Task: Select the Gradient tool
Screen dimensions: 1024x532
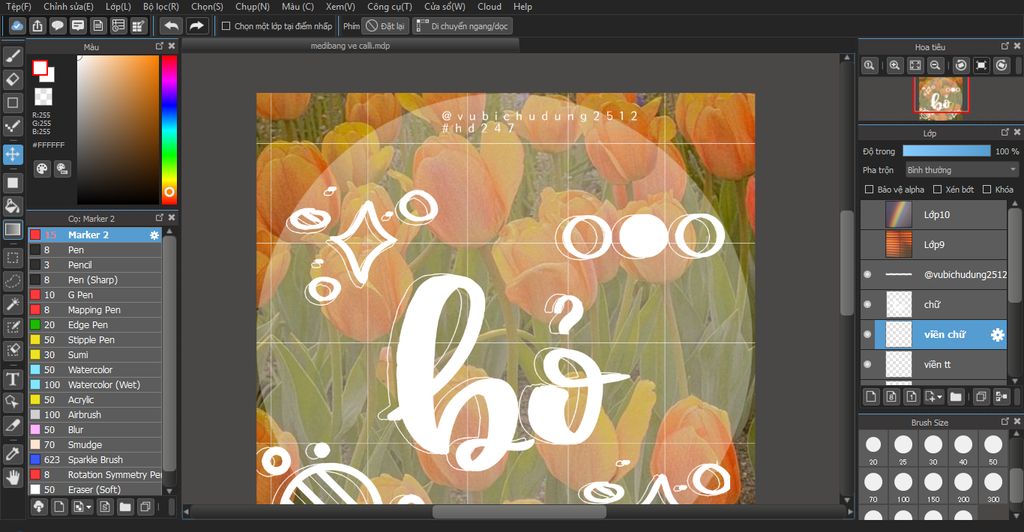Action: click(12, 229)
